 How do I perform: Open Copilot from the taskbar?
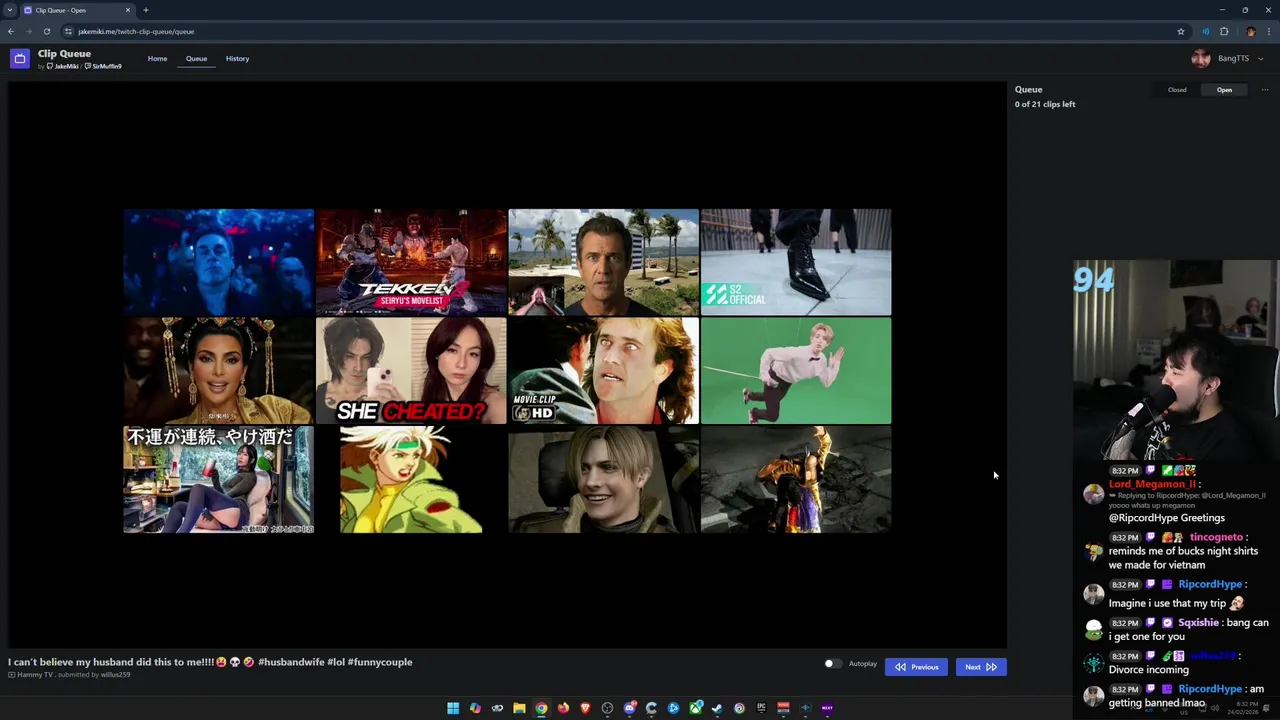click(x=475, y=708)
